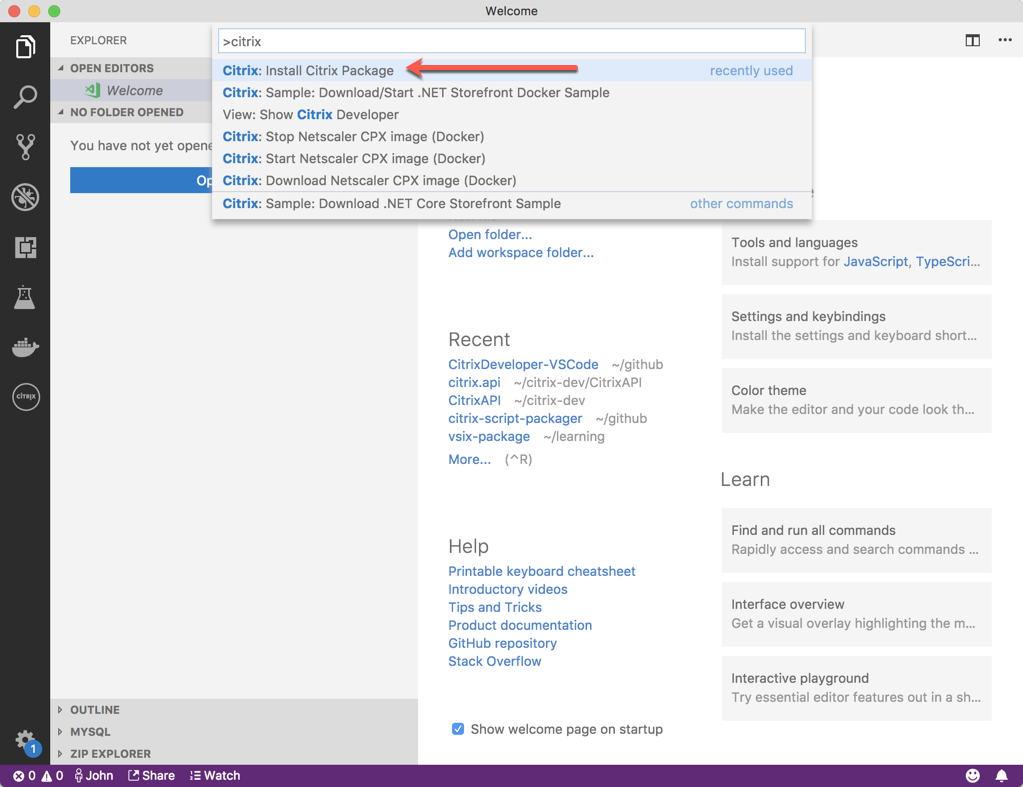Open recent project CitrixDeveloper-VSCode

[x=523, y=364]
